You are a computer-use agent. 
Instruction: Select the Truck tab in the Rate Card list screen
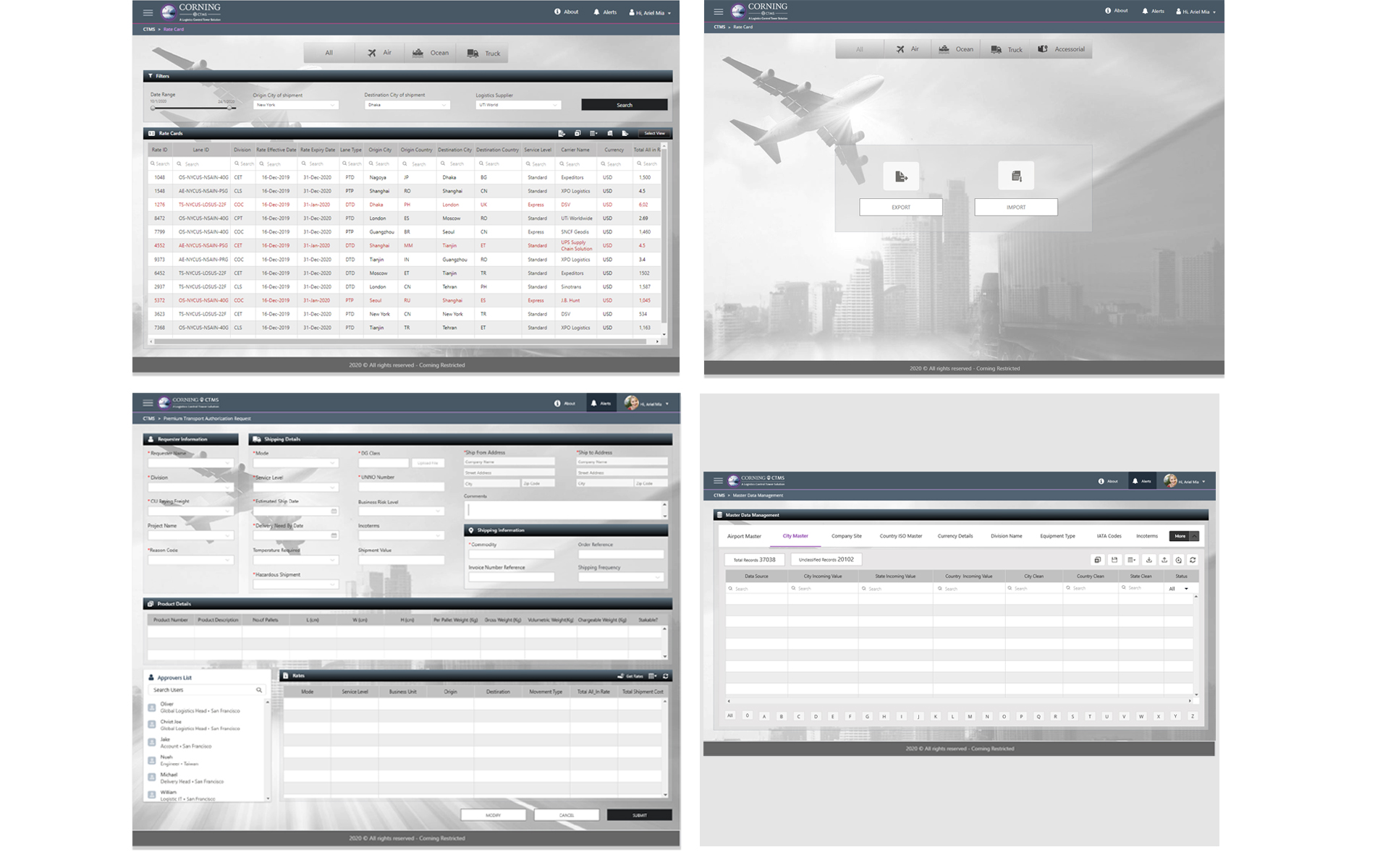[483, 53]
